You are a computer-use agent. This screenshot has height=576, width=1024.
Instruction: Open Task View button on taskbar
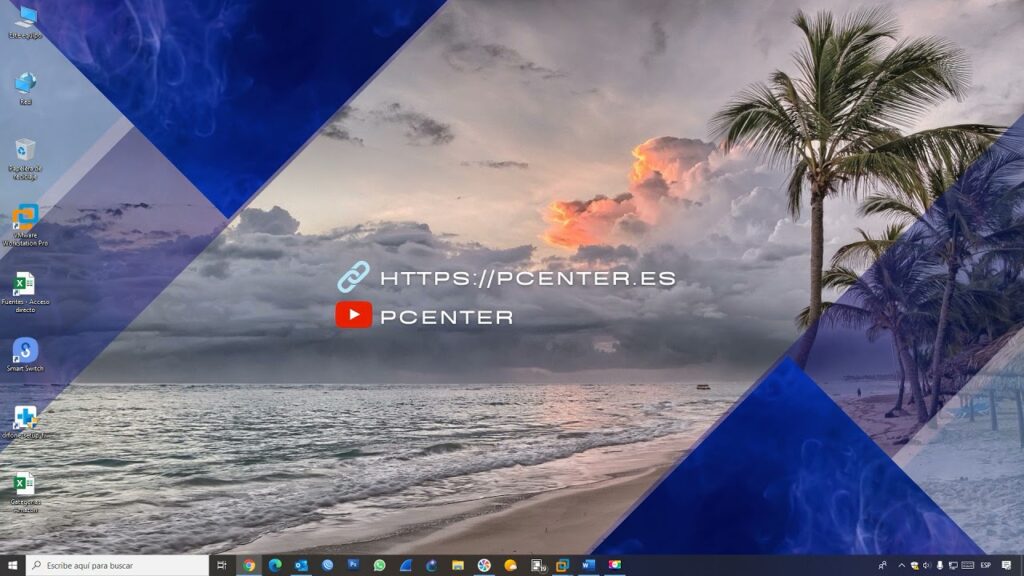tap(221, 565)
